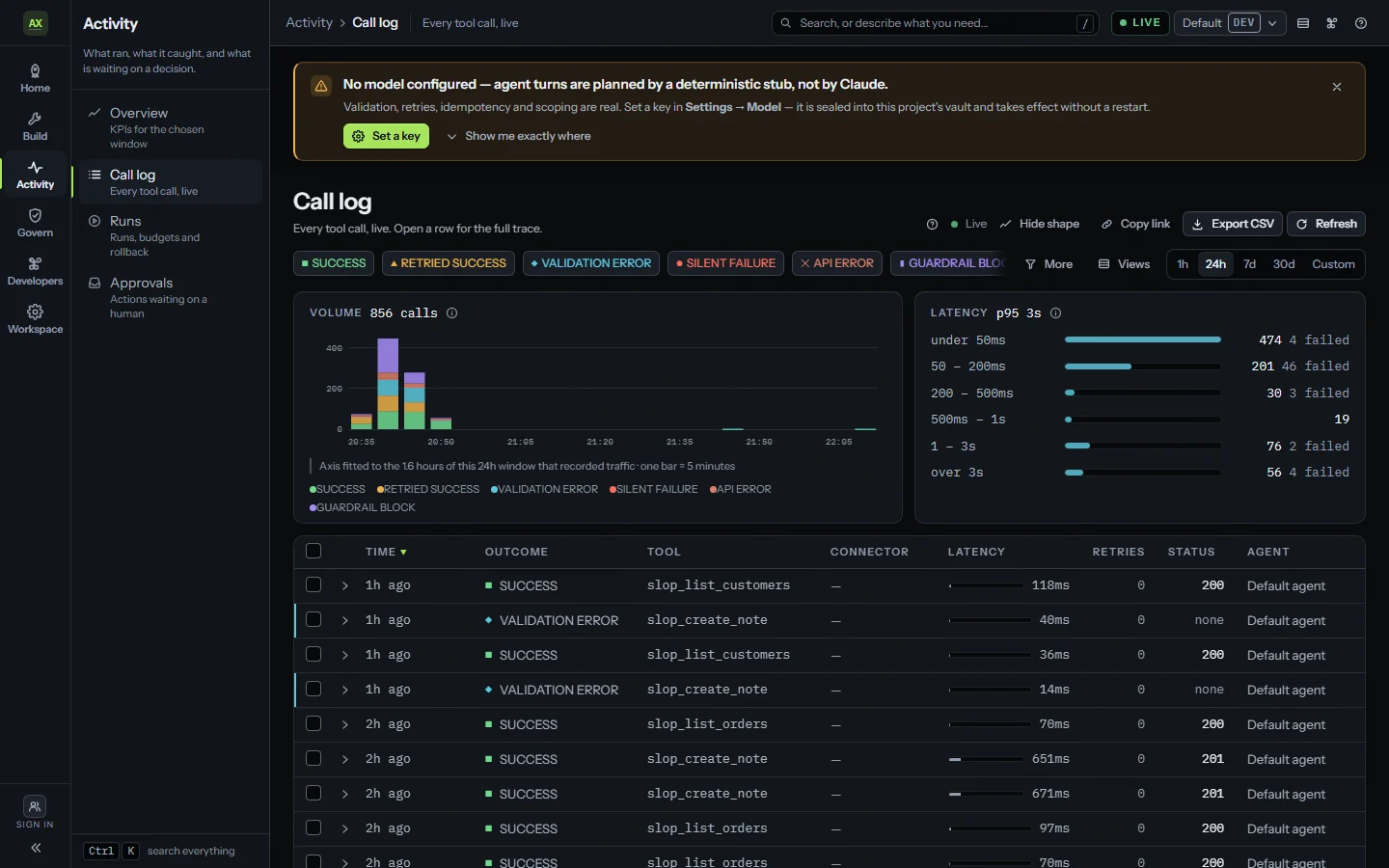Click Ctrl K search everything shortcut
This screenshot has width=1389, height=868.
[x=160, y=851]
